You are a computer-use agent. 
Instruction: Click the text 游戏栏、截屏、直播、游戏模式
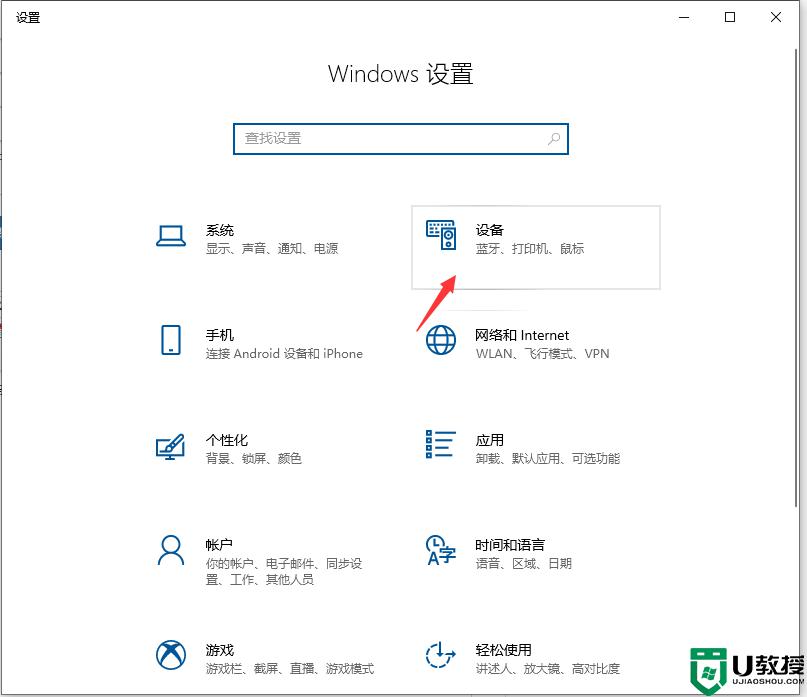point(290,668)
